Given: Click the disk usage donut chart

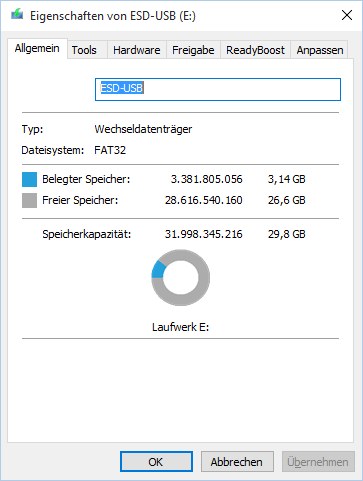Looking at the screenshot, I should [181, 278].
